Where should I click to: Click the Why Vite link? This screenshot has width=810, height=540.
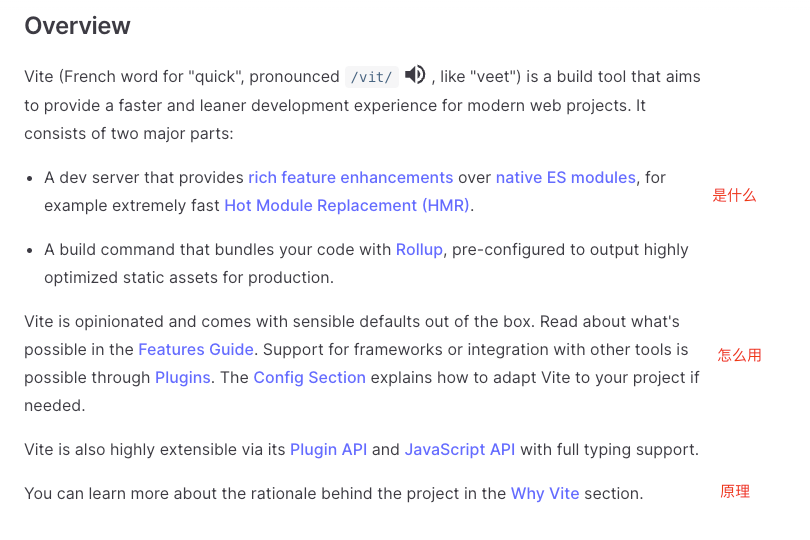(x=544, y=493)
